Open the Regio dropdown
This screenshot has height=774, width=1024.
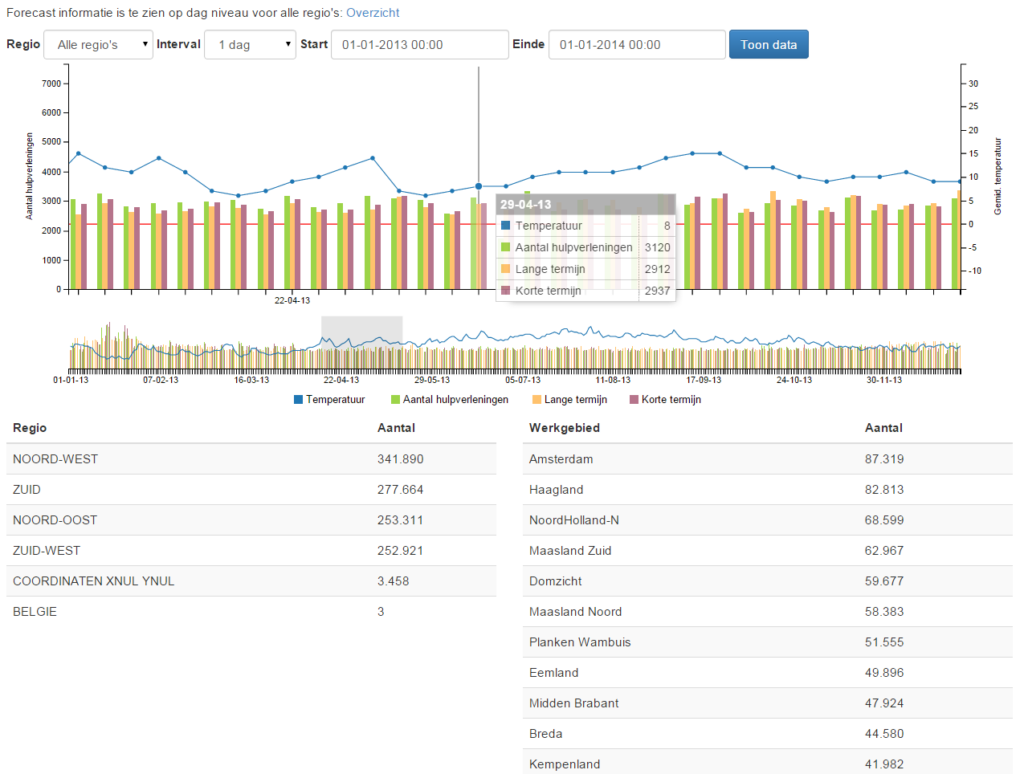[x=98, y=44]
